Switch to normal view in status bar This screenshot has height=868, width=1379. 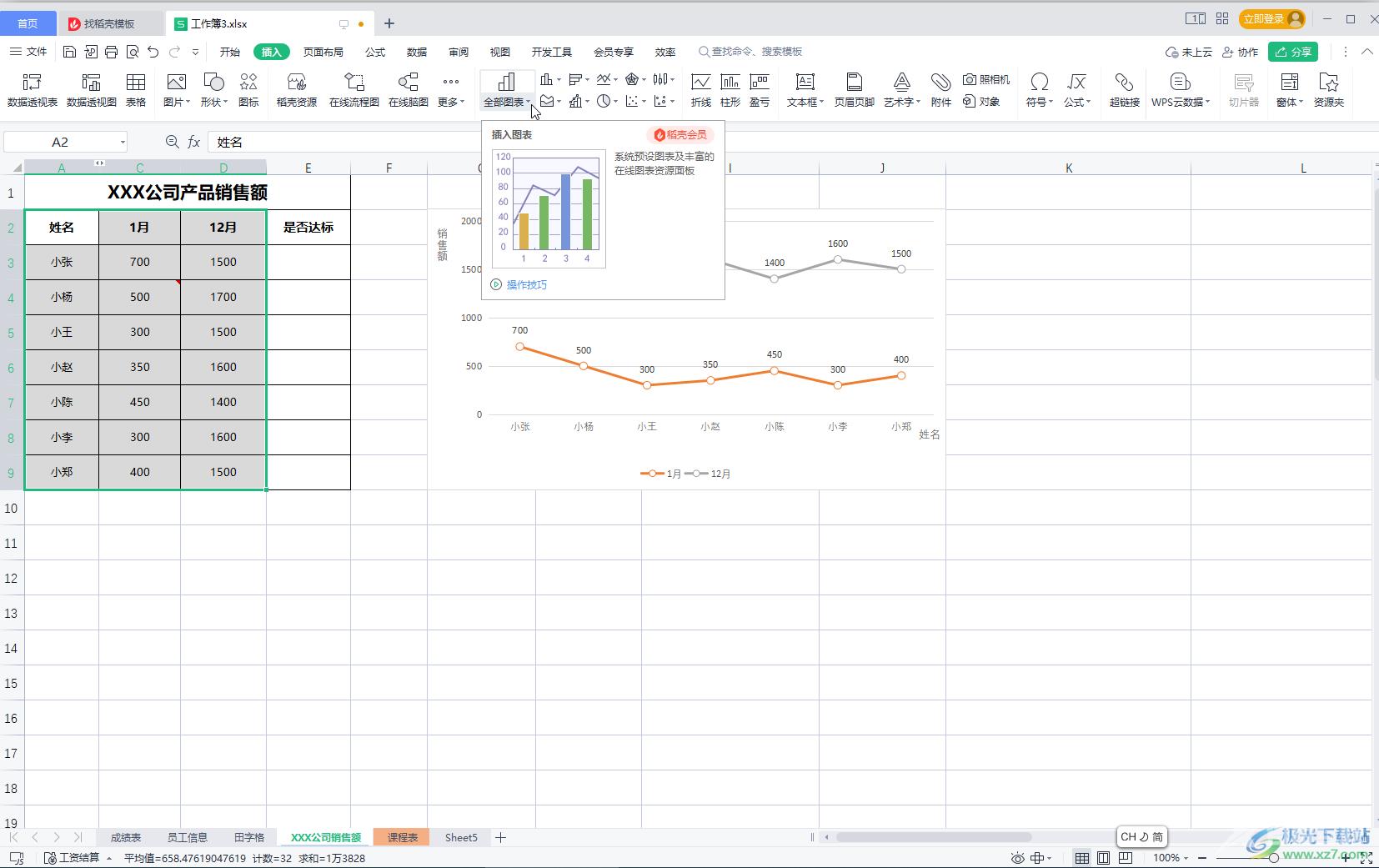(x=1081, y=858)
